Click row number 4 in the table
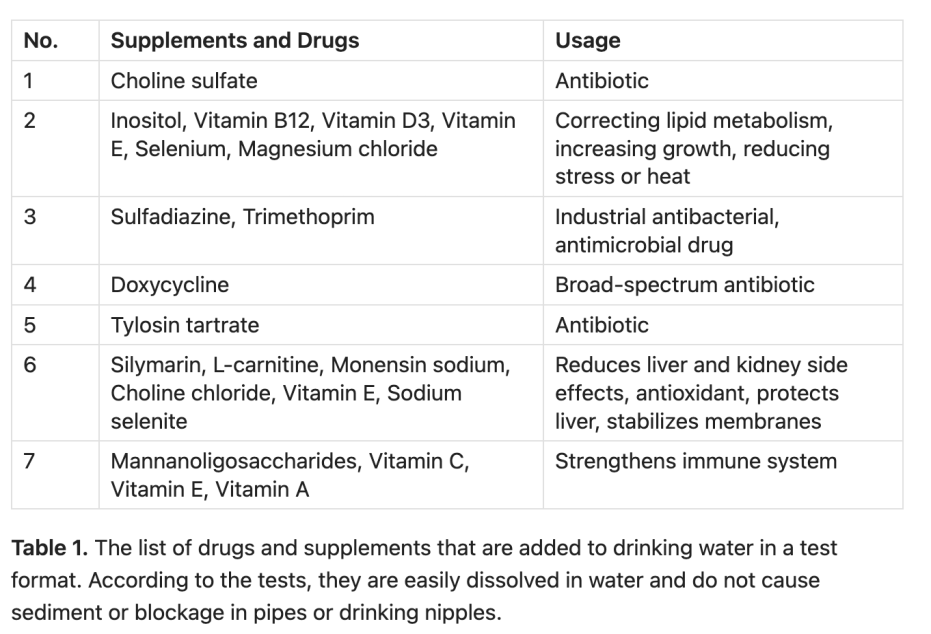This screenshot has width=931, height=634. point(30,285)
